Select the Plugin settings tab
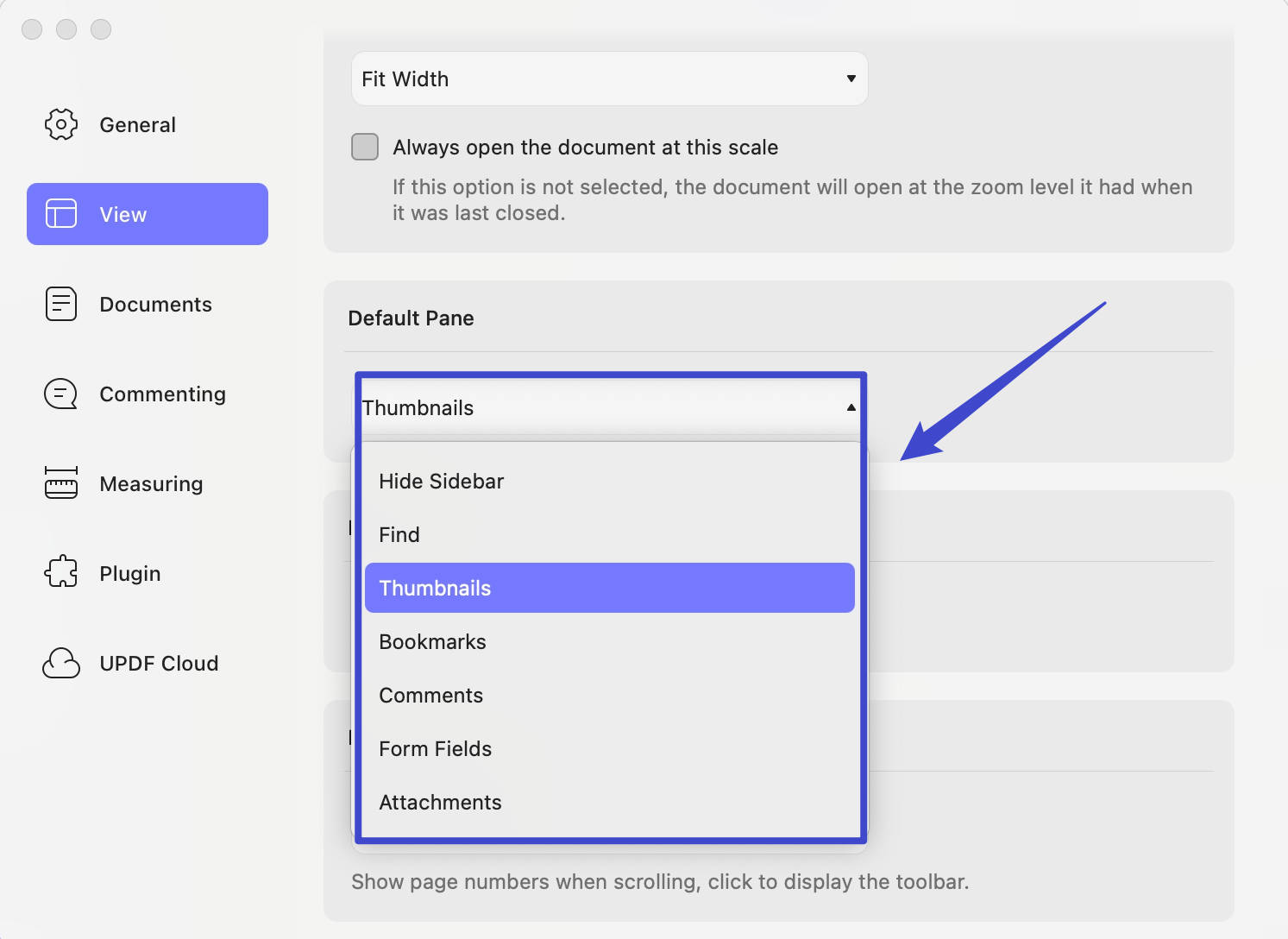Screen dimensions: 1288x939 pos(148,573)
